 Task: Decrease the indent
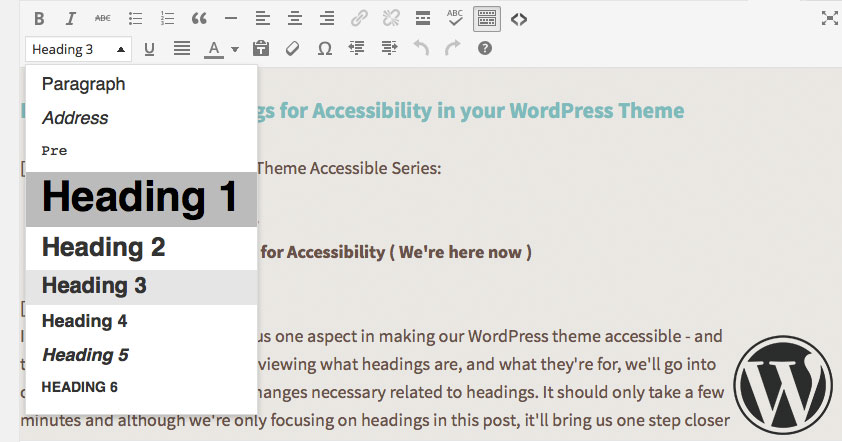coord(357,48)
